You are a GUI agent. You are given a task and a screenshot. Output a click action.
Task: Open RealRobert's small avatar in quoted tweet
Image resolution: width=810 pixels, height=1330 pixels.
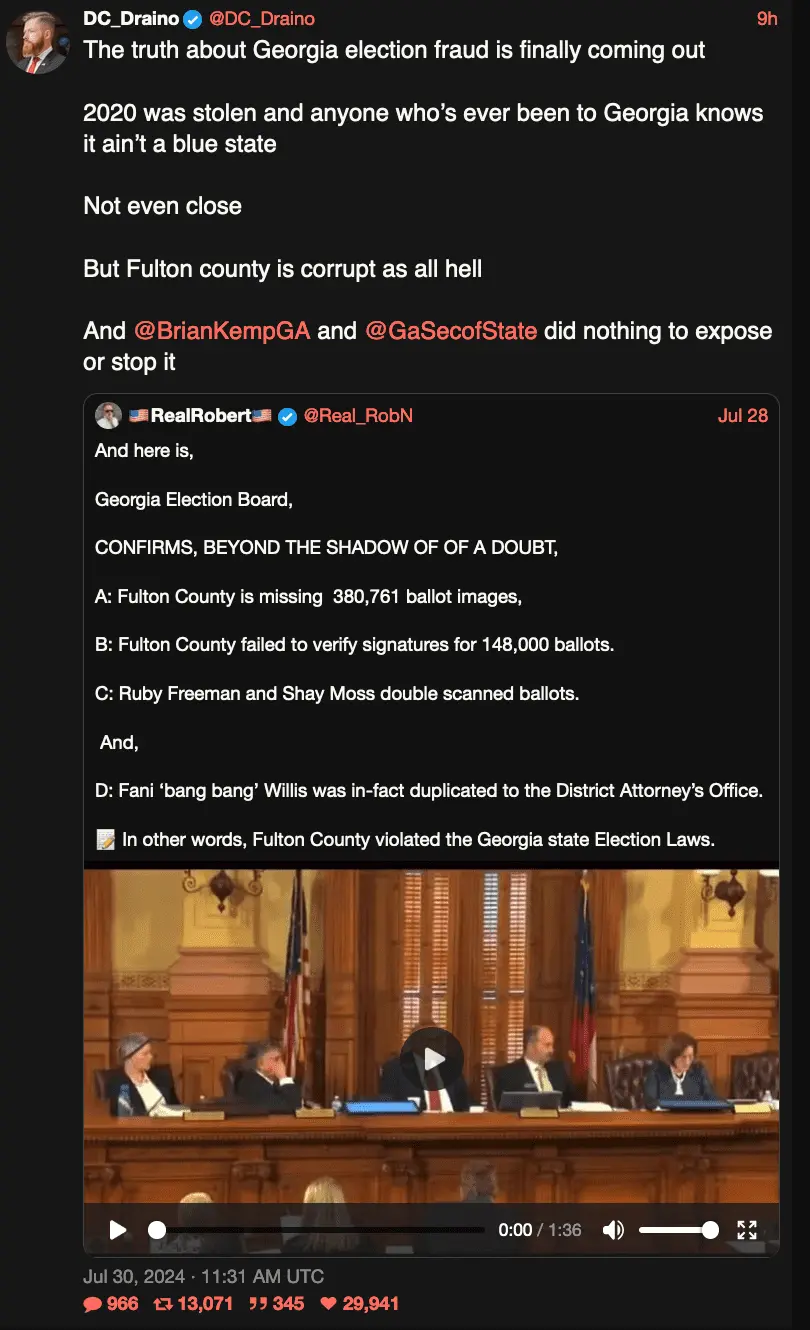[x=108, y=416]
